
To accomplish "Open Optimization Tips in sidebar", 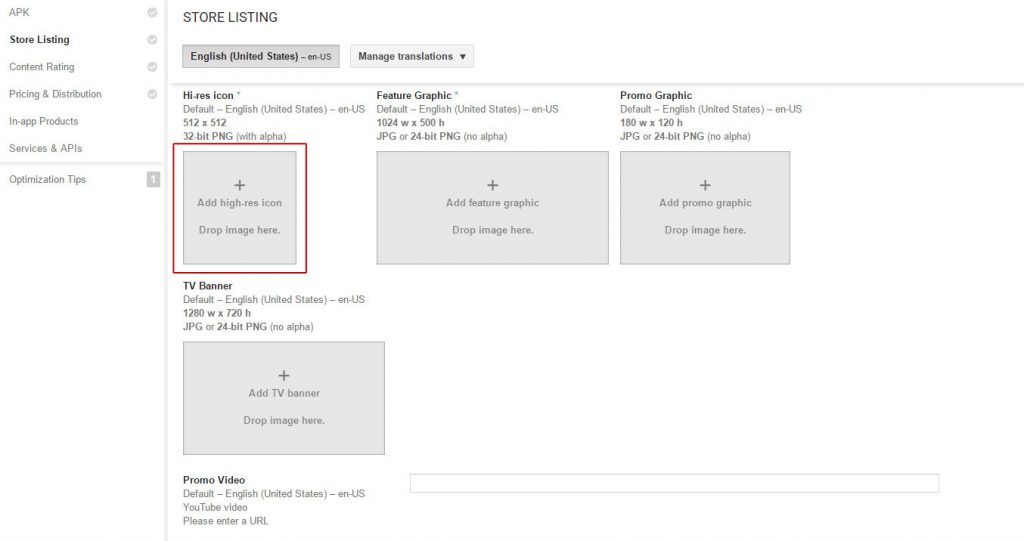I will [x=47, y=180].
